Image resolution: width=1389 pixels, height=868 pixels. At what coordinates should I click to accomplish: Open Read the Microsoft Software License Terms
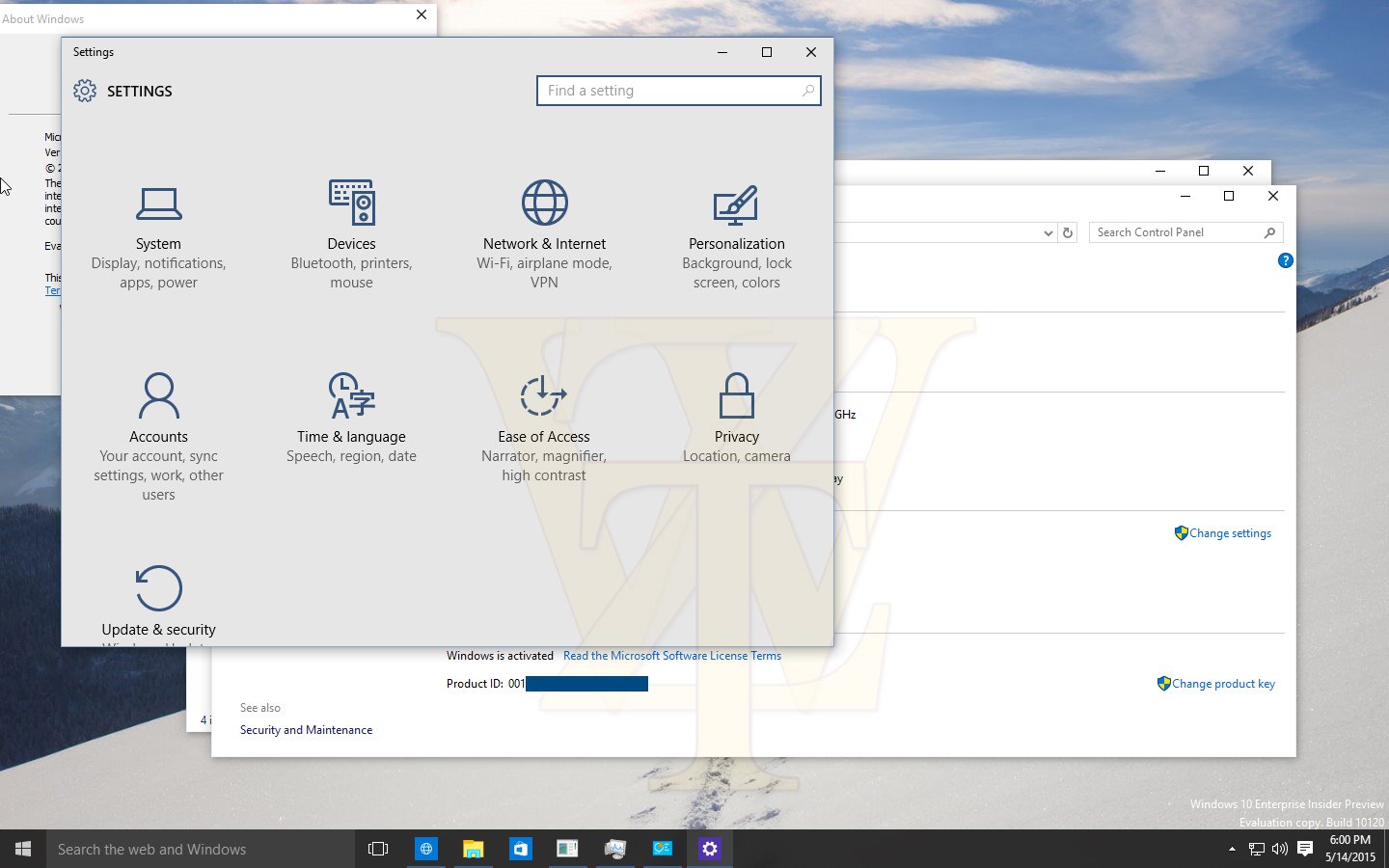tap(672, 656)
